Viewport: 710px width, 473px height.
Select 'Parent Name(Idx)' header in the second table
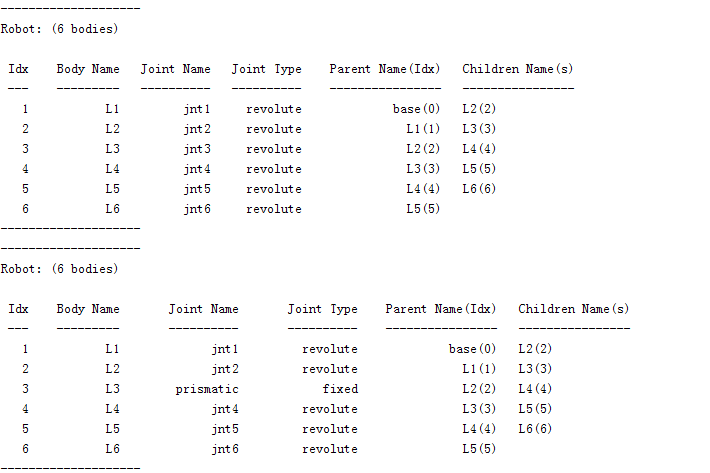[441, 309]
